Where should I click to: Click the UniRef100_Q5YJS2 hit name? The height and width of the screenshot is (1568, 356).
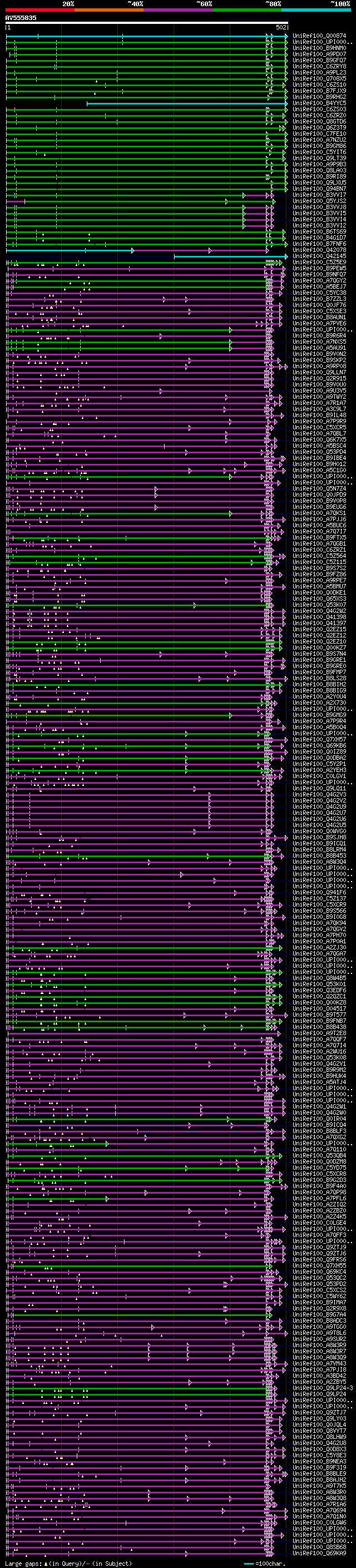pos(319,201)
